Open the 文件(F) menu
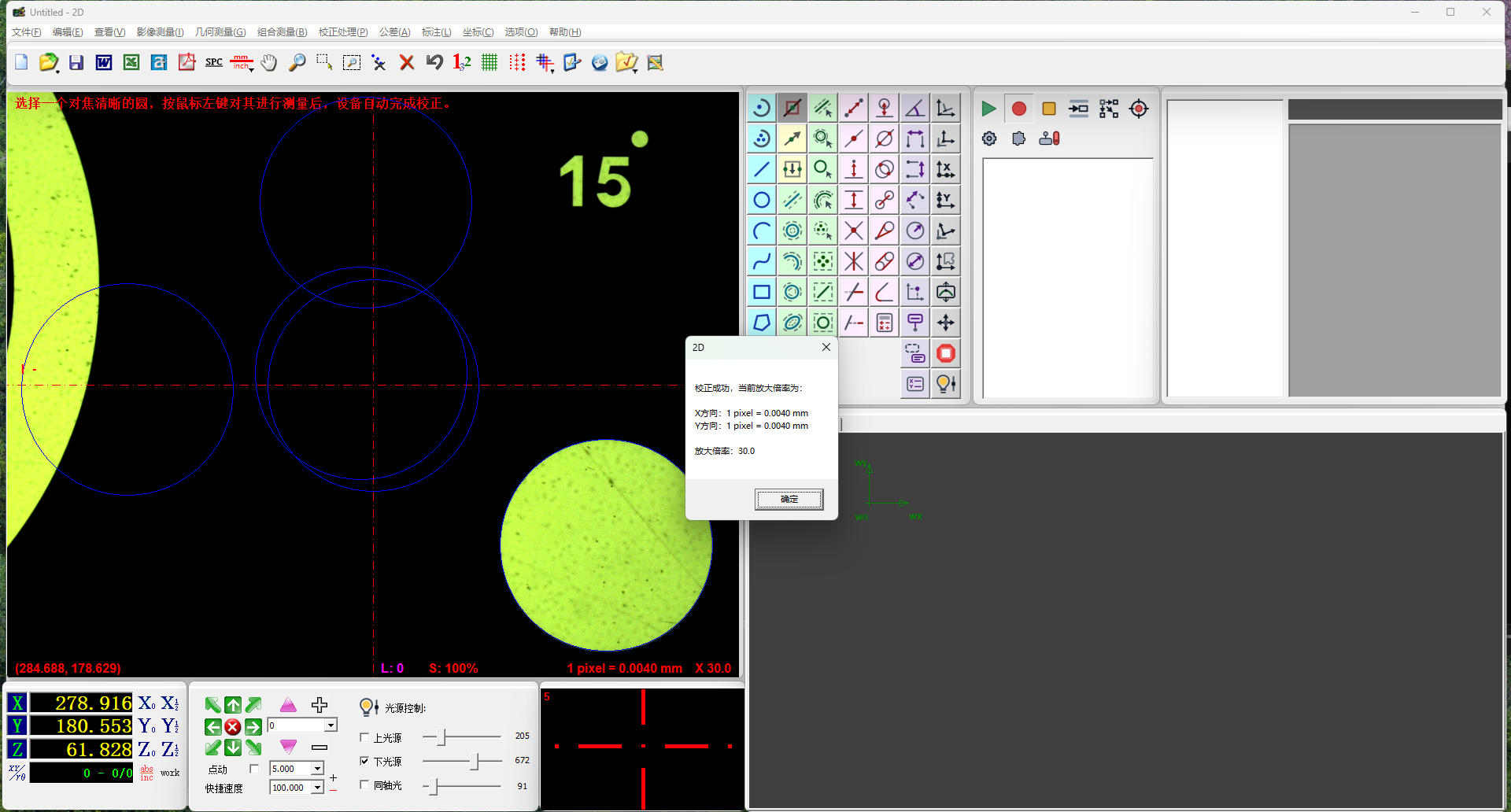Viewport: 1511px width, 812px height. pos(26,32)
